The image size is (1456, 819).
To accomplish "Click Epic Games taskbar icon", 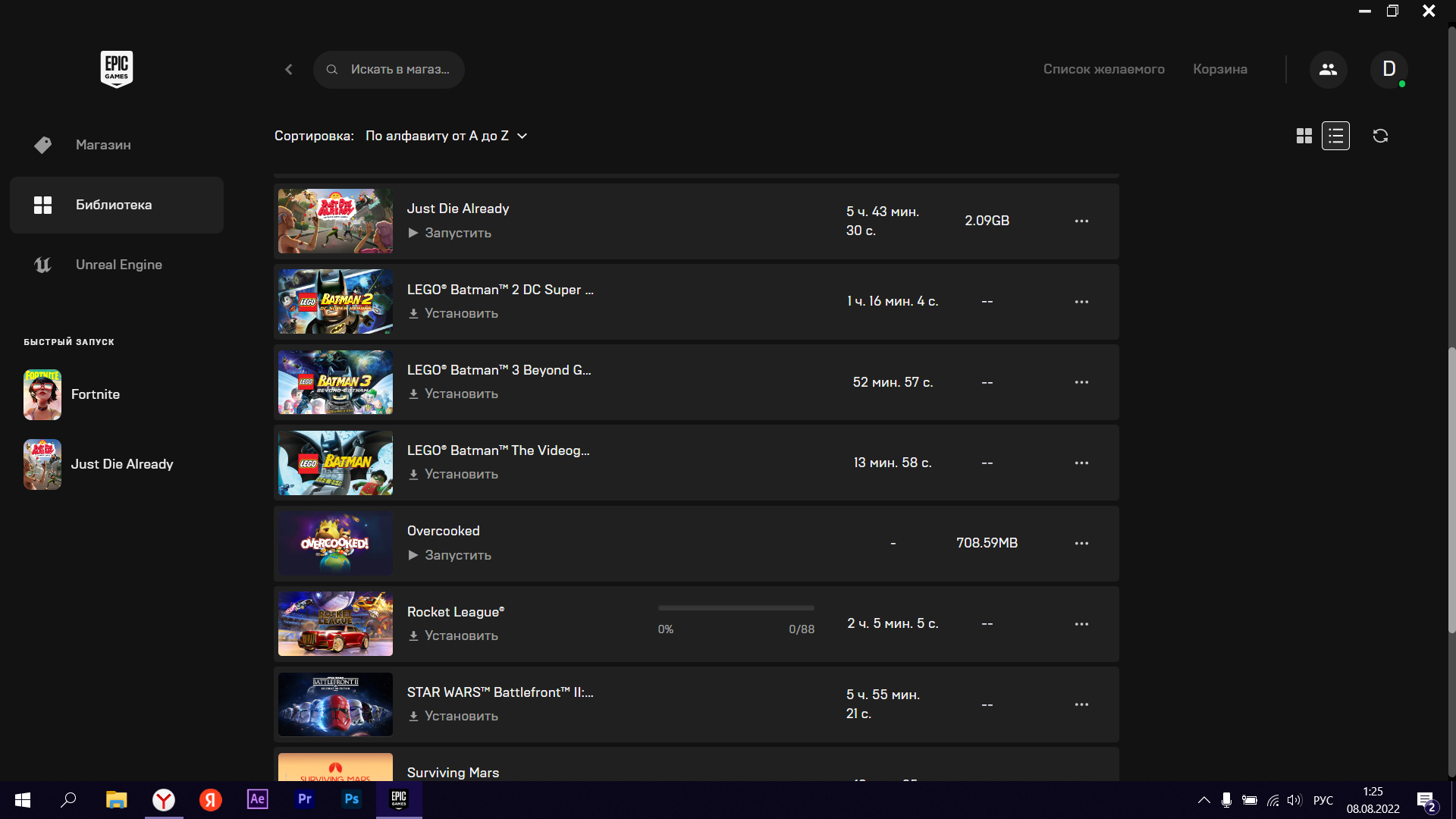I will pos(399,799).
